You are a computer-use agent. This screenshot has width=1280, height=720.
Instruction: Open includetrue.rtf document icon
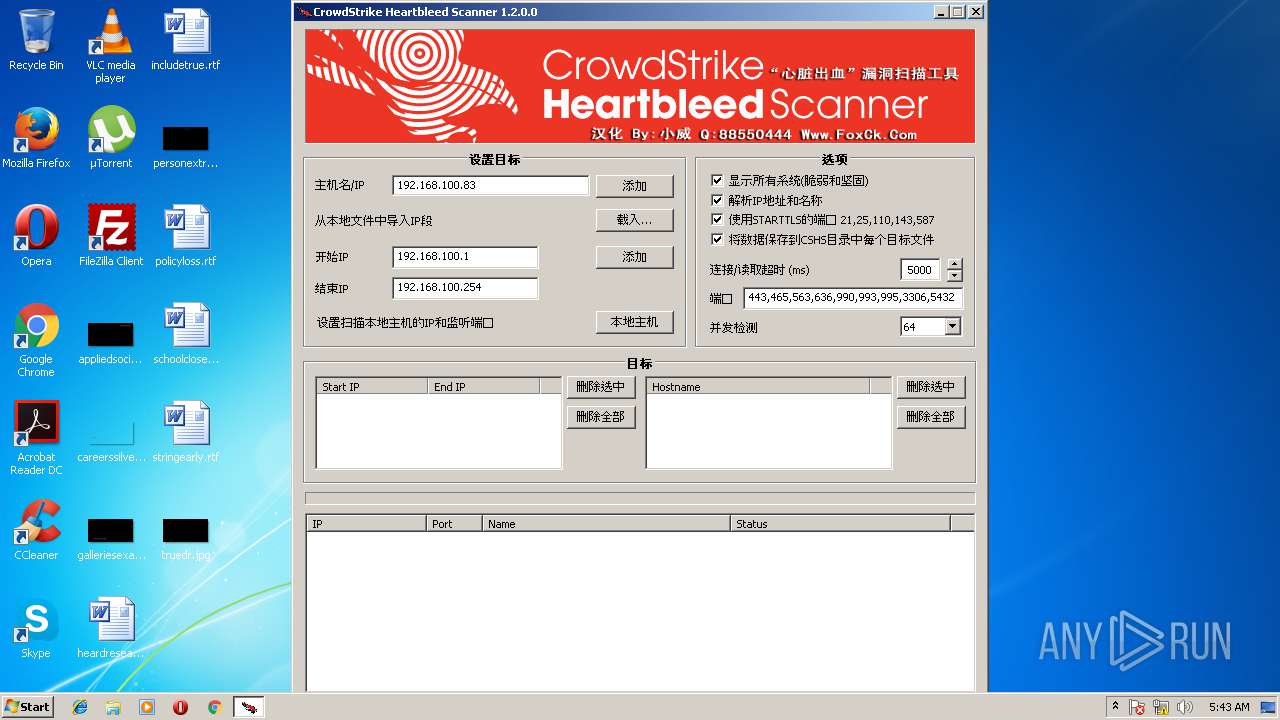[x=186, y=40]
